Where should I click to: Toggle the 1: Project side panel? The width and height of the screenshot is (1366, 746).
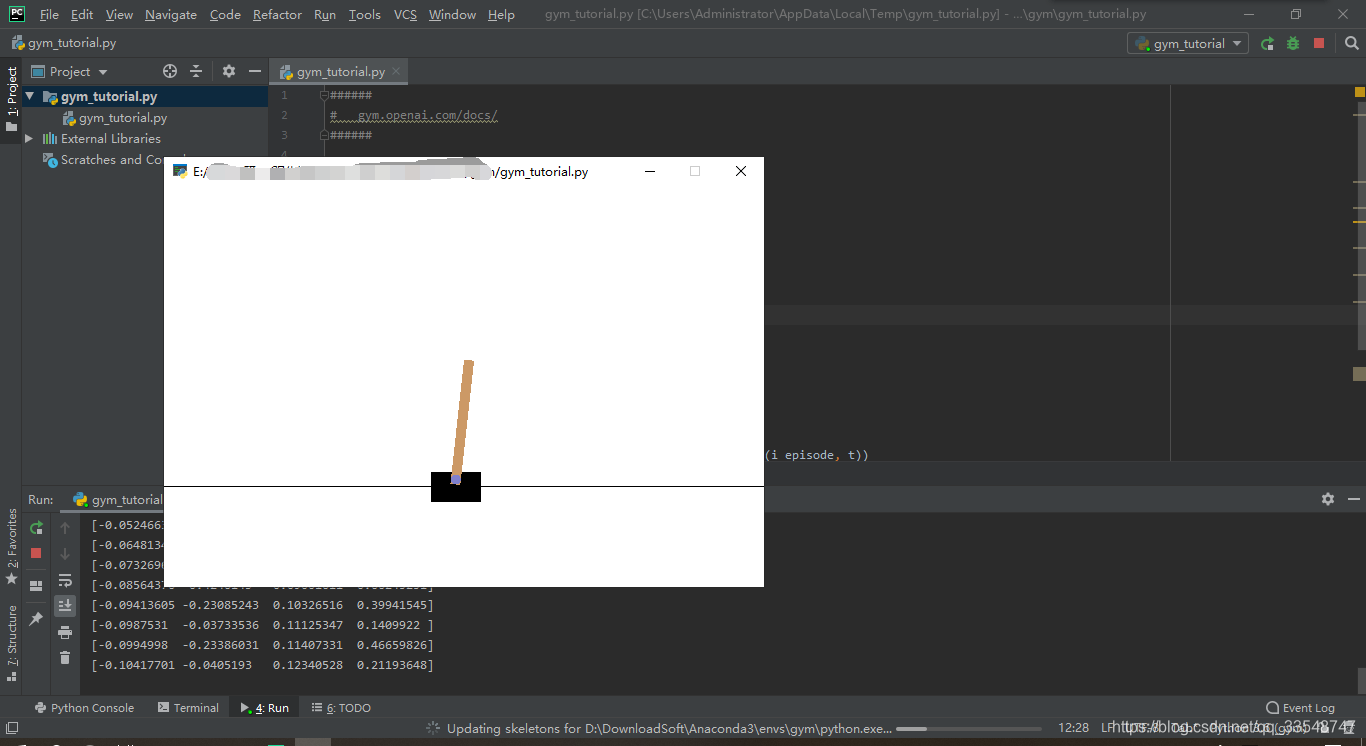[x=11, y=99]
